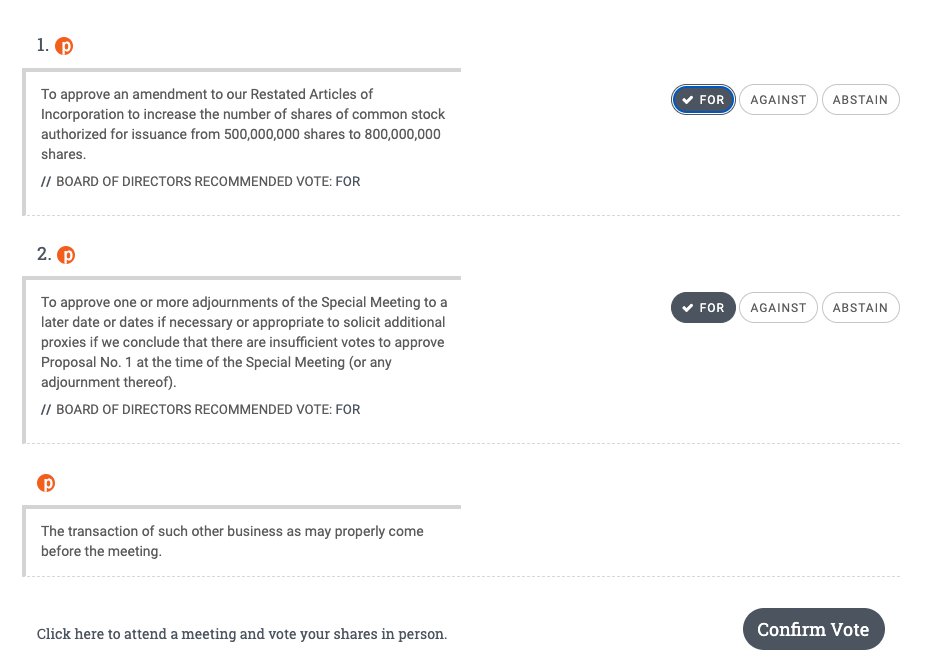Choose ABSTAIN for the share increase amendment
The width and height of the screenshot is (929, 663).
pos(860,100)
